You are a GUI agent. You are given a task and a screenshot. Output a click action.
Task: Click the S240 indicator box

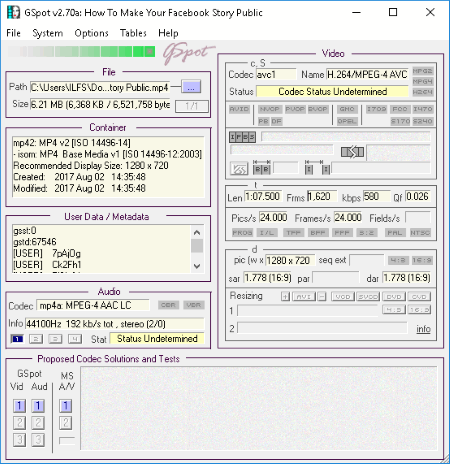click(x=422, y=121)
